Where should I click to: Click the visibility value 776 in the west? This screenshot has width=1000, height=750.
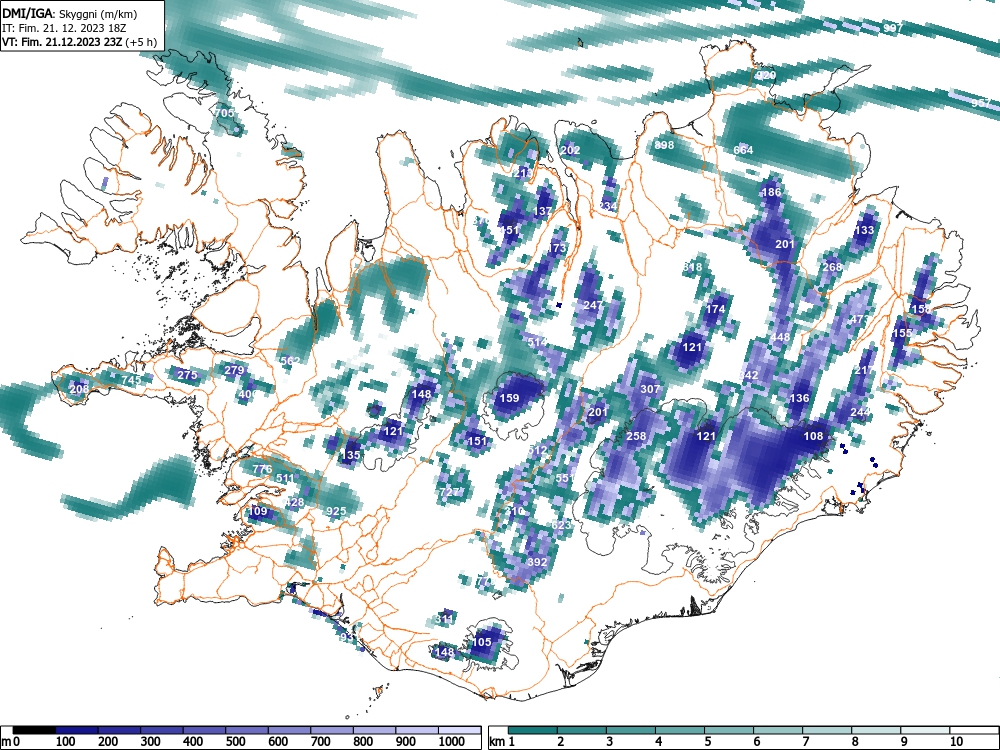point(262,469)
